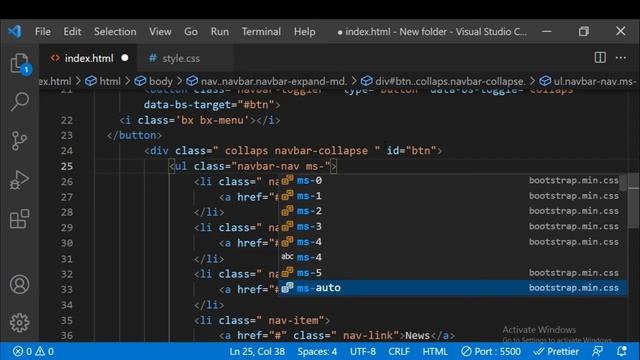Click the bx bx-menu class text
The width and height of the screenshot is (640, 360).
215,120
